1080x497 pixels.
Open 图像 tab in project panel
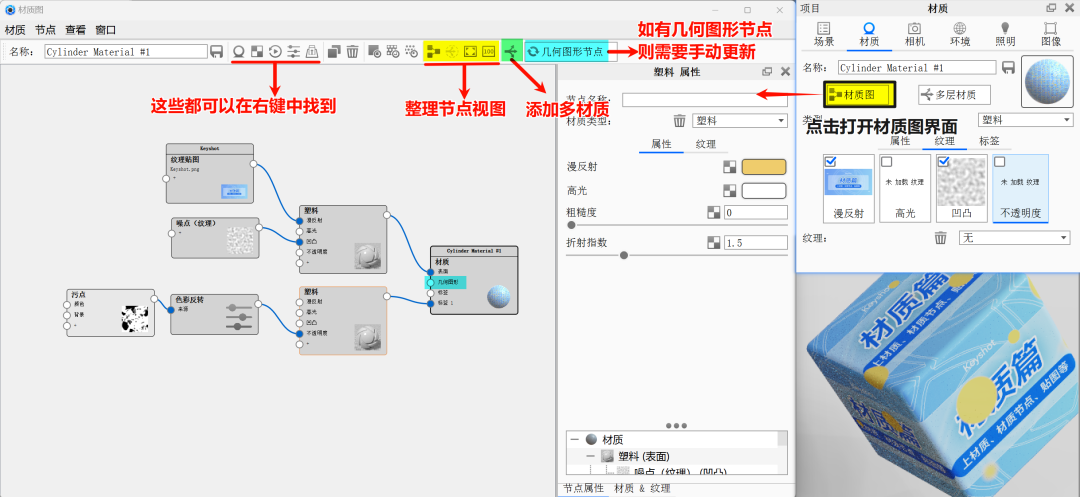(1050, 34)
